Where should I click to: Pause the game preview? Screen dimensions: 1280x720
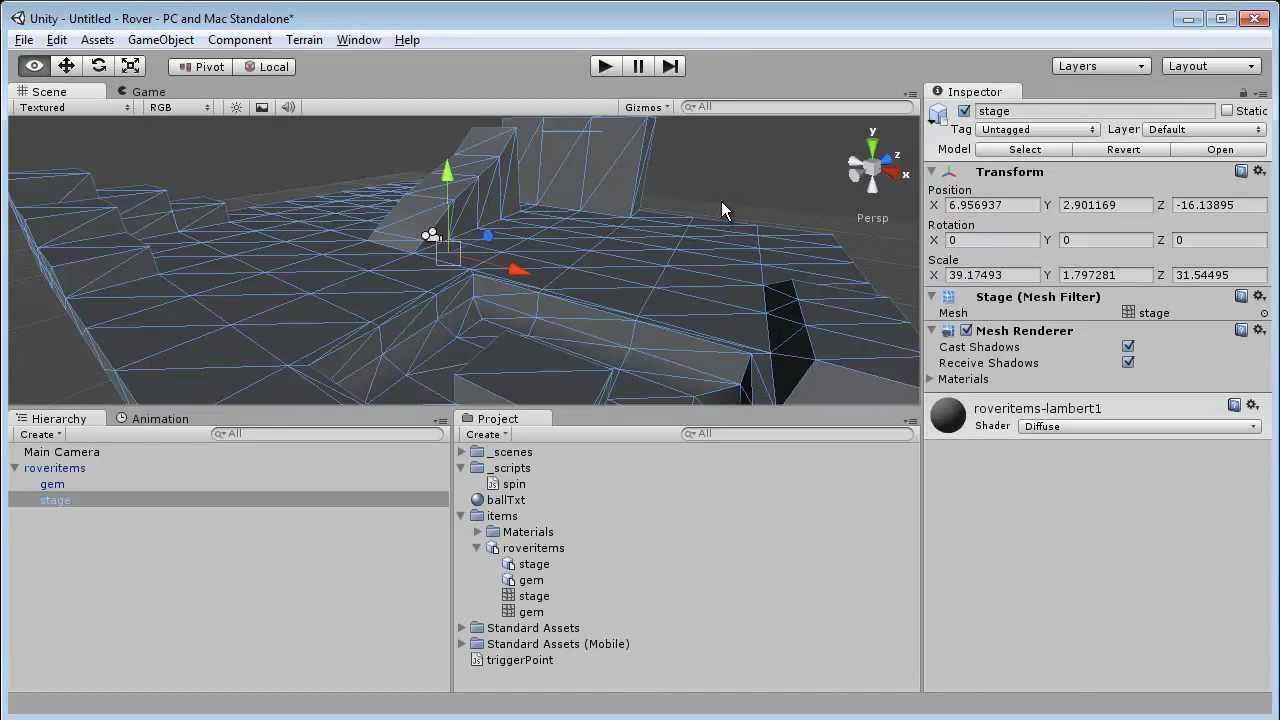pos(638,66)
